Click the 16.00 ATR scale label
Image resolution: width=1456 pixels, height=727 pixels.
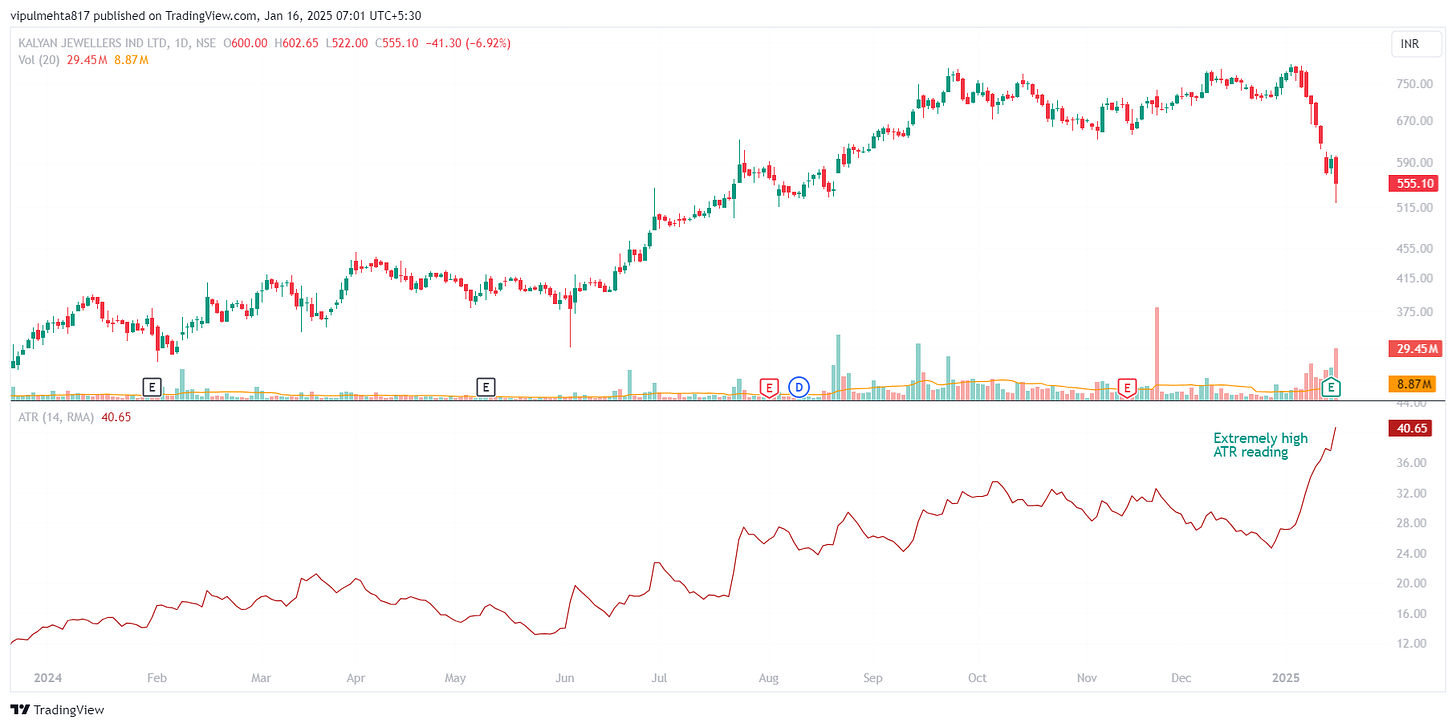[x=1413, y=614]
